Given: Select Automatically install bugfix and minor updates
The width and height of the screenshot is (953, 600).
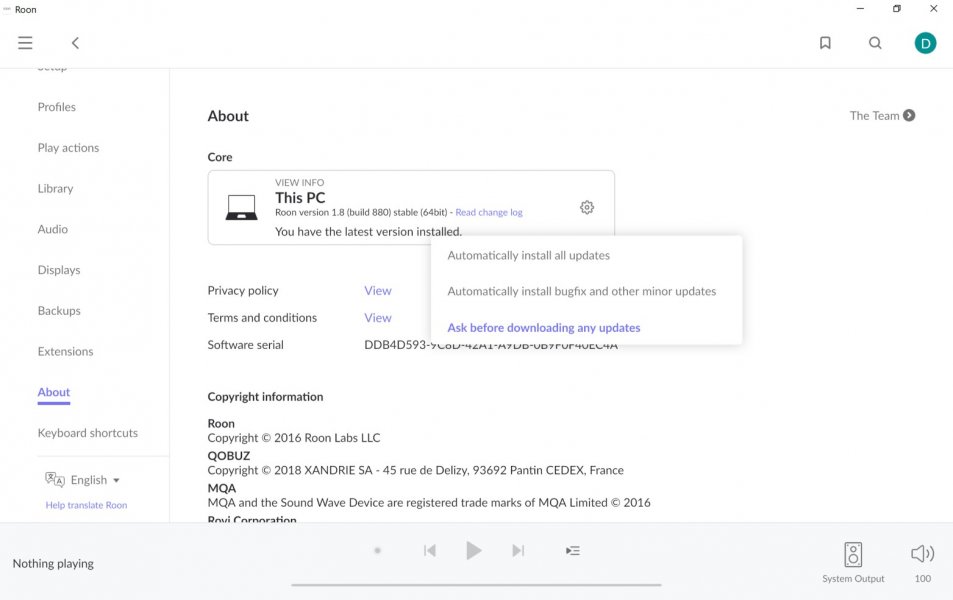Looking at the screenshot, I should 582,291.
